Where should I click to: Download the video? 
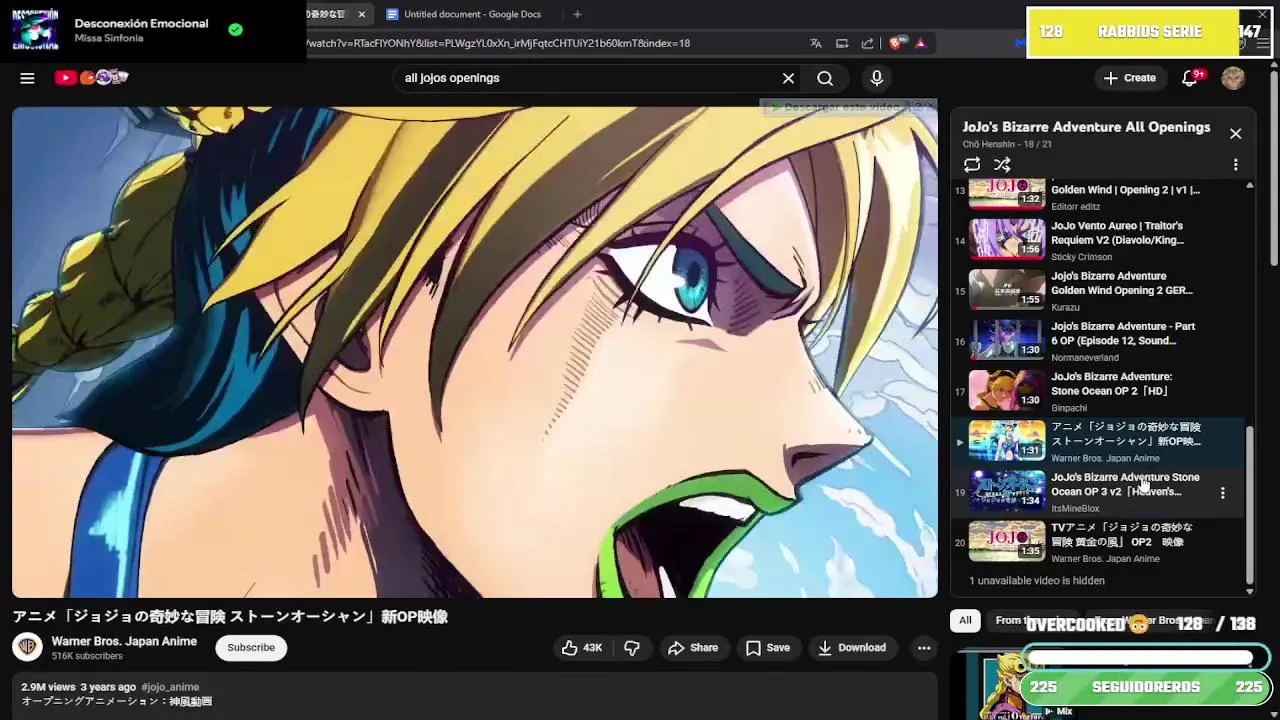tap(852, 648)
